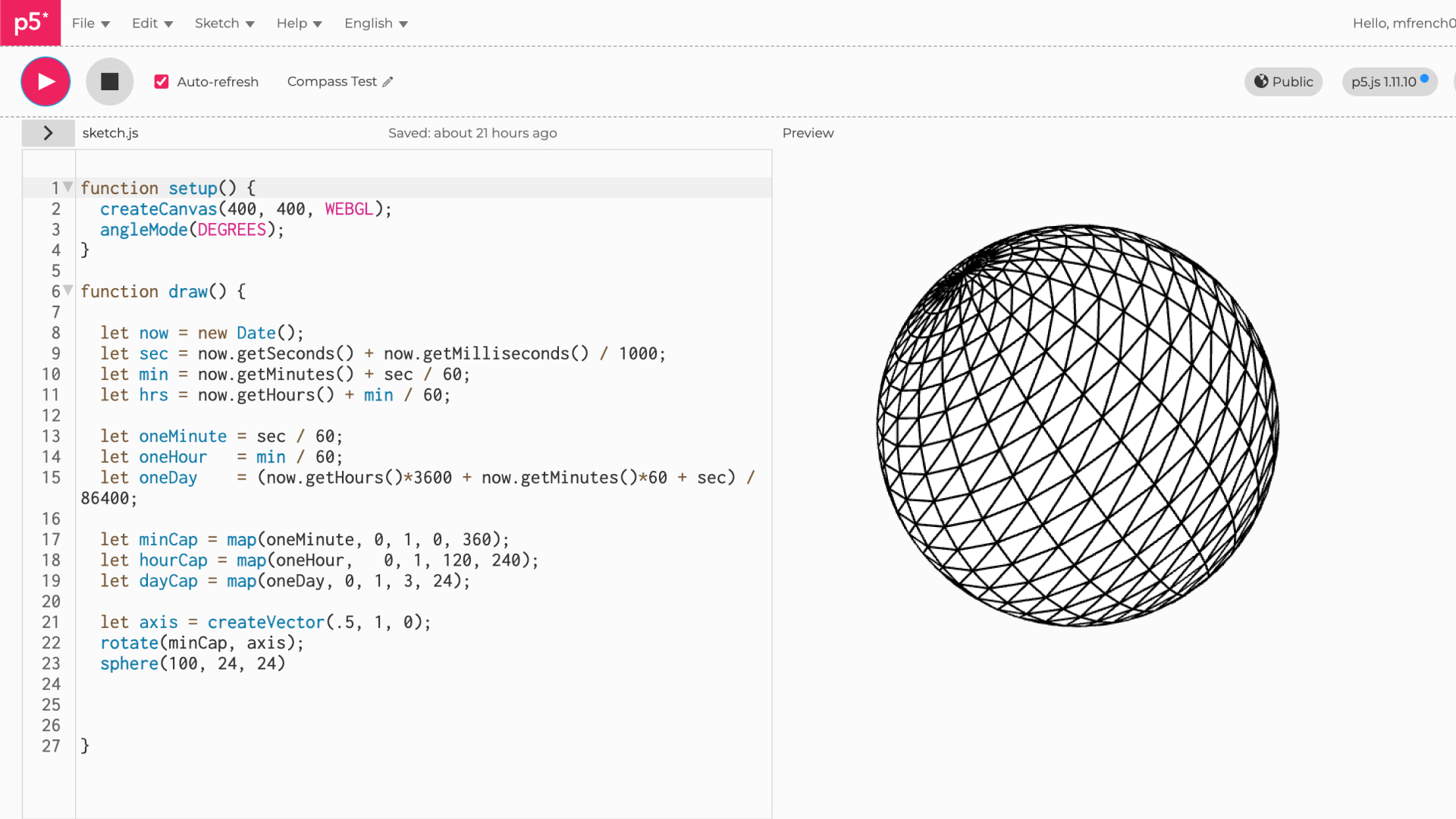Collapse the draw function fold arrow
1456x819 pixels.
(x=68, y=290)
